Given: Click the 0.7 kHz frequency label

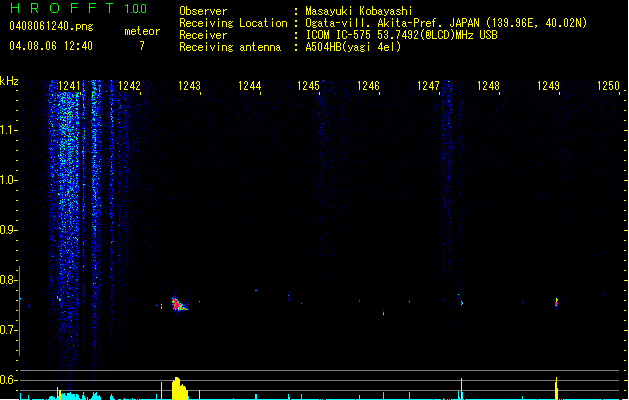Looking at the screenshot, I should 7,330.
